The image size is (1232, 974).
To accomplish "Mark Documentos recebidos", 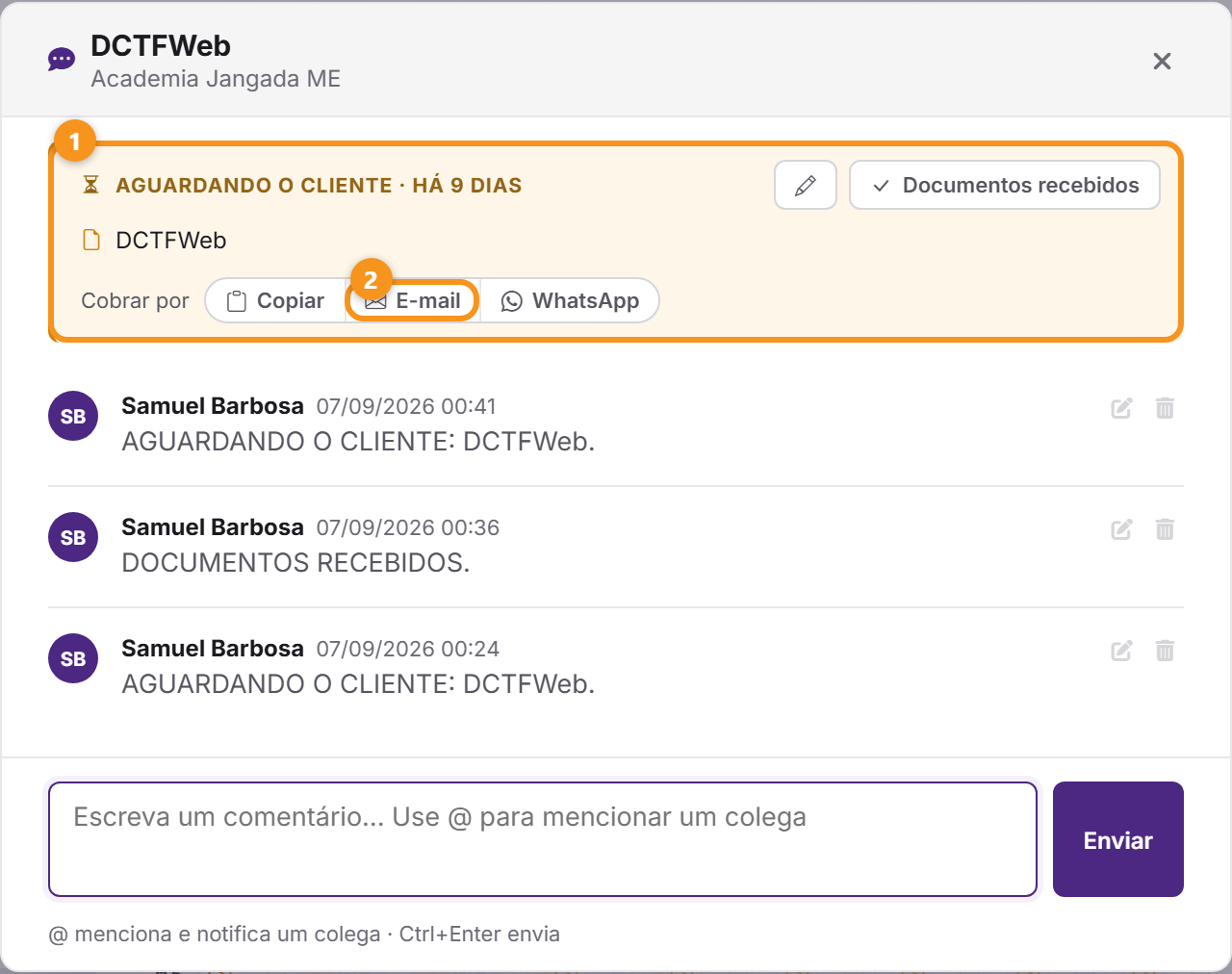I will [1005, 185].
